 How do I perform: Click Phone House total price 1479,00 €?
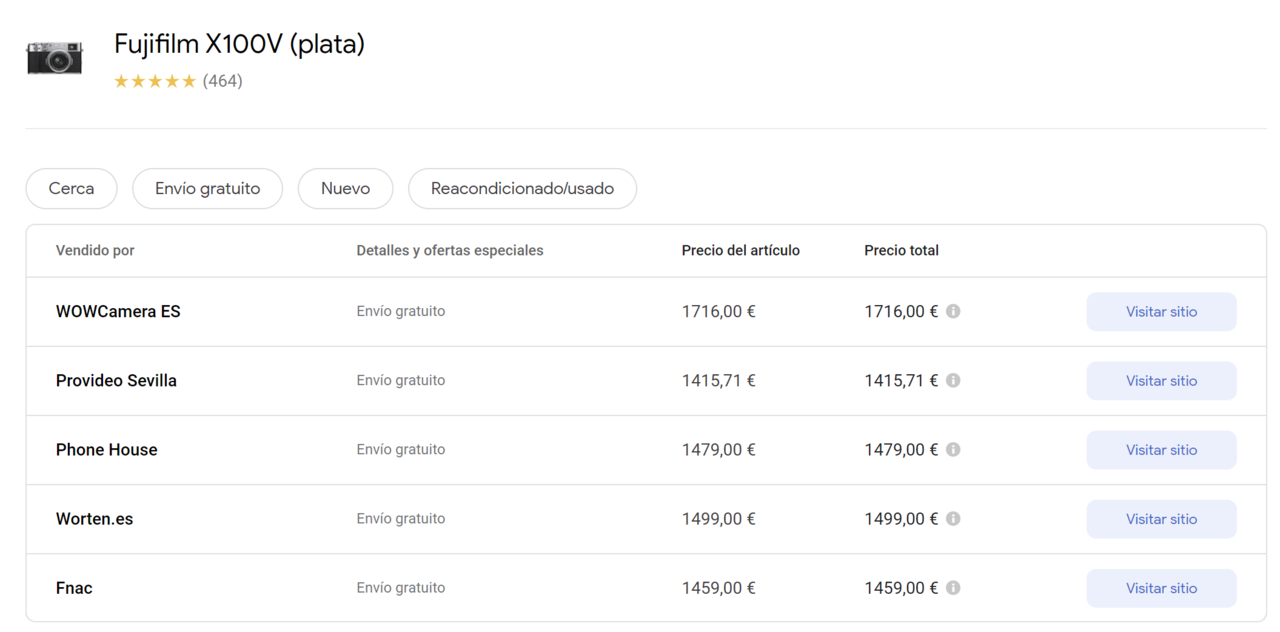pyautogui.click(x=902, y=449)
